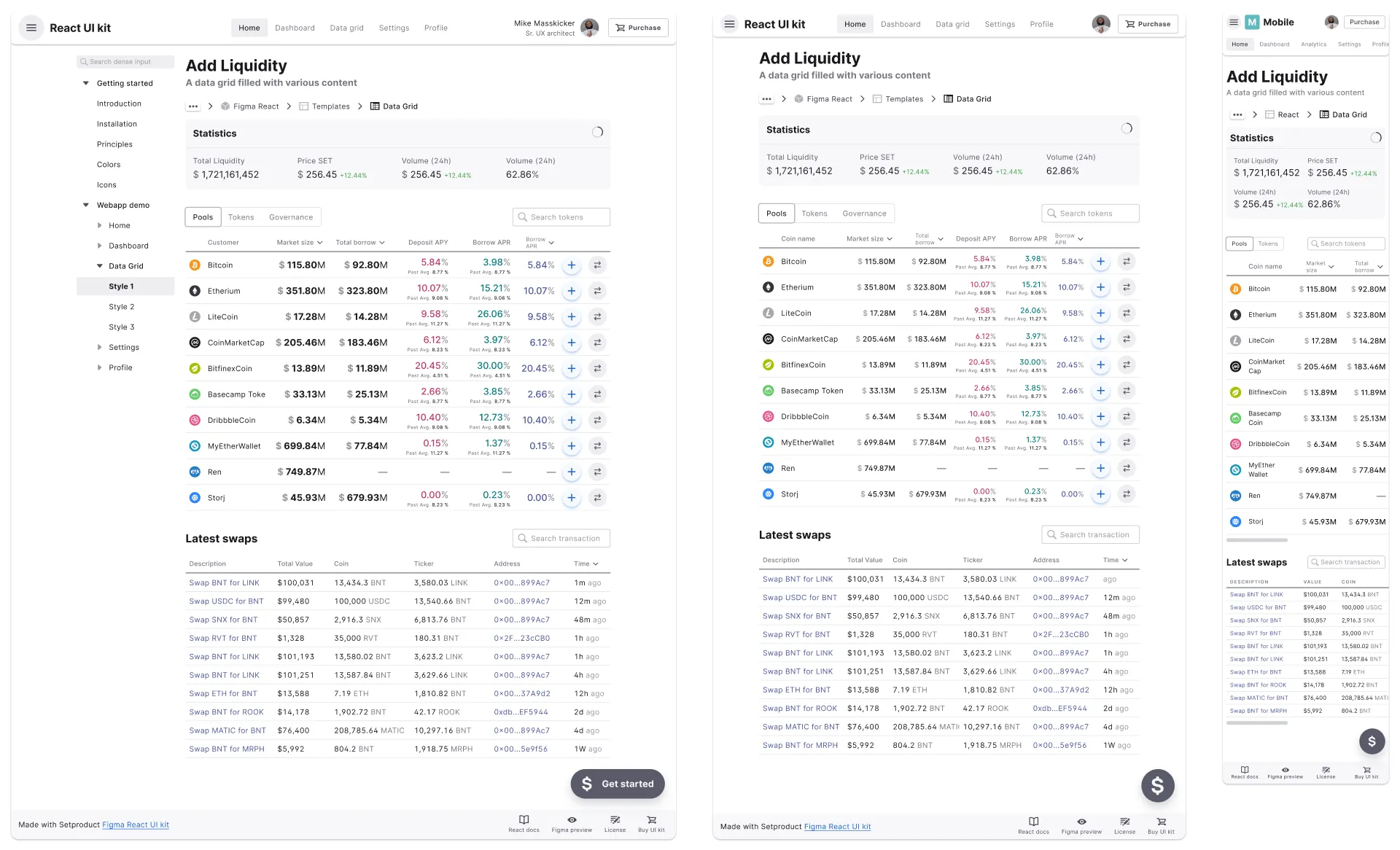Click the Statistics refresh spinner in left panel
The height and width of the screenshot is (850, 1400).
597,133
